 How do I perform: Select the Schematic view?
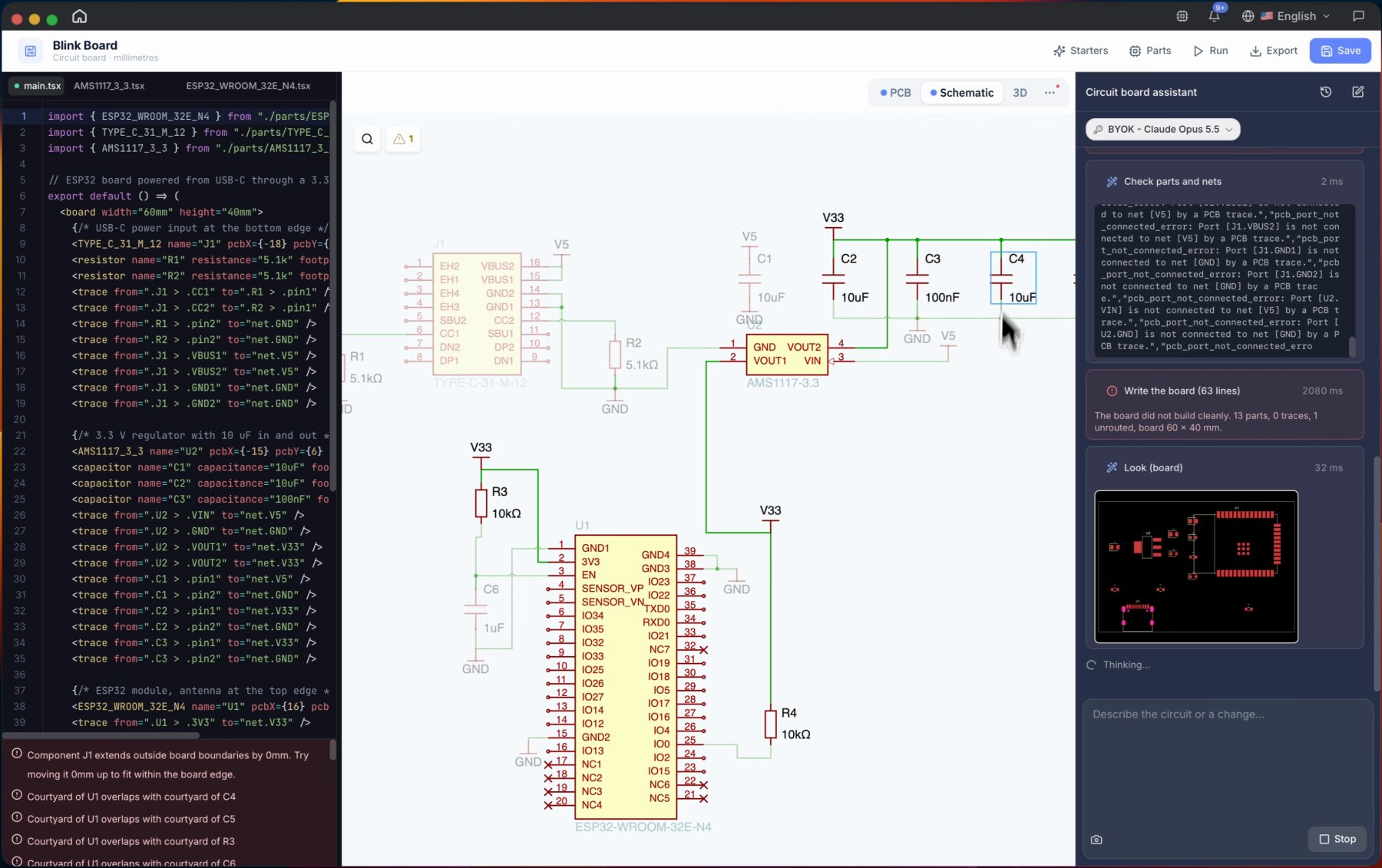[961, 93]
